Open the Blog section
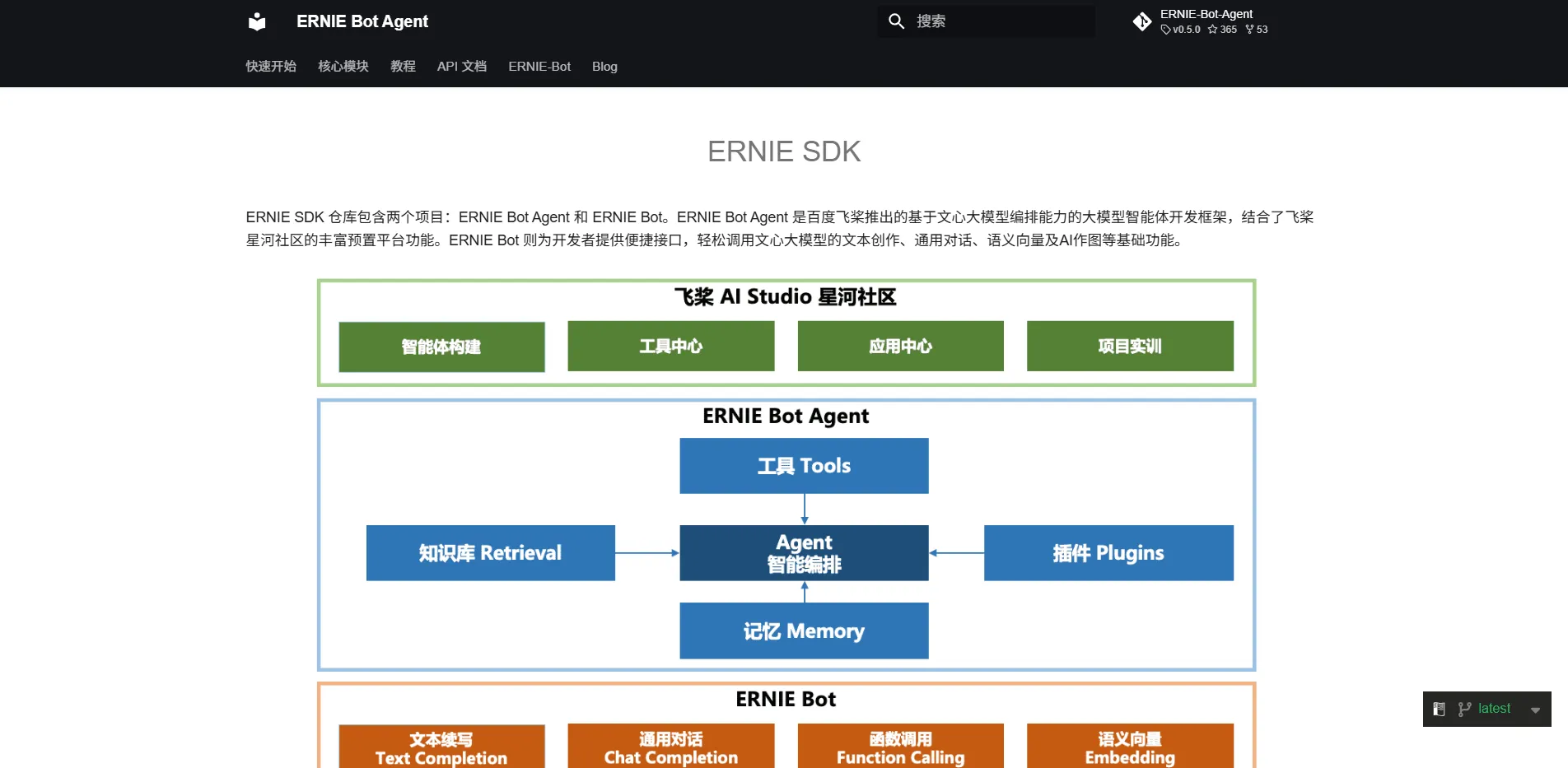This screenshot has height=768, width=1568. [x=604, y=67]
